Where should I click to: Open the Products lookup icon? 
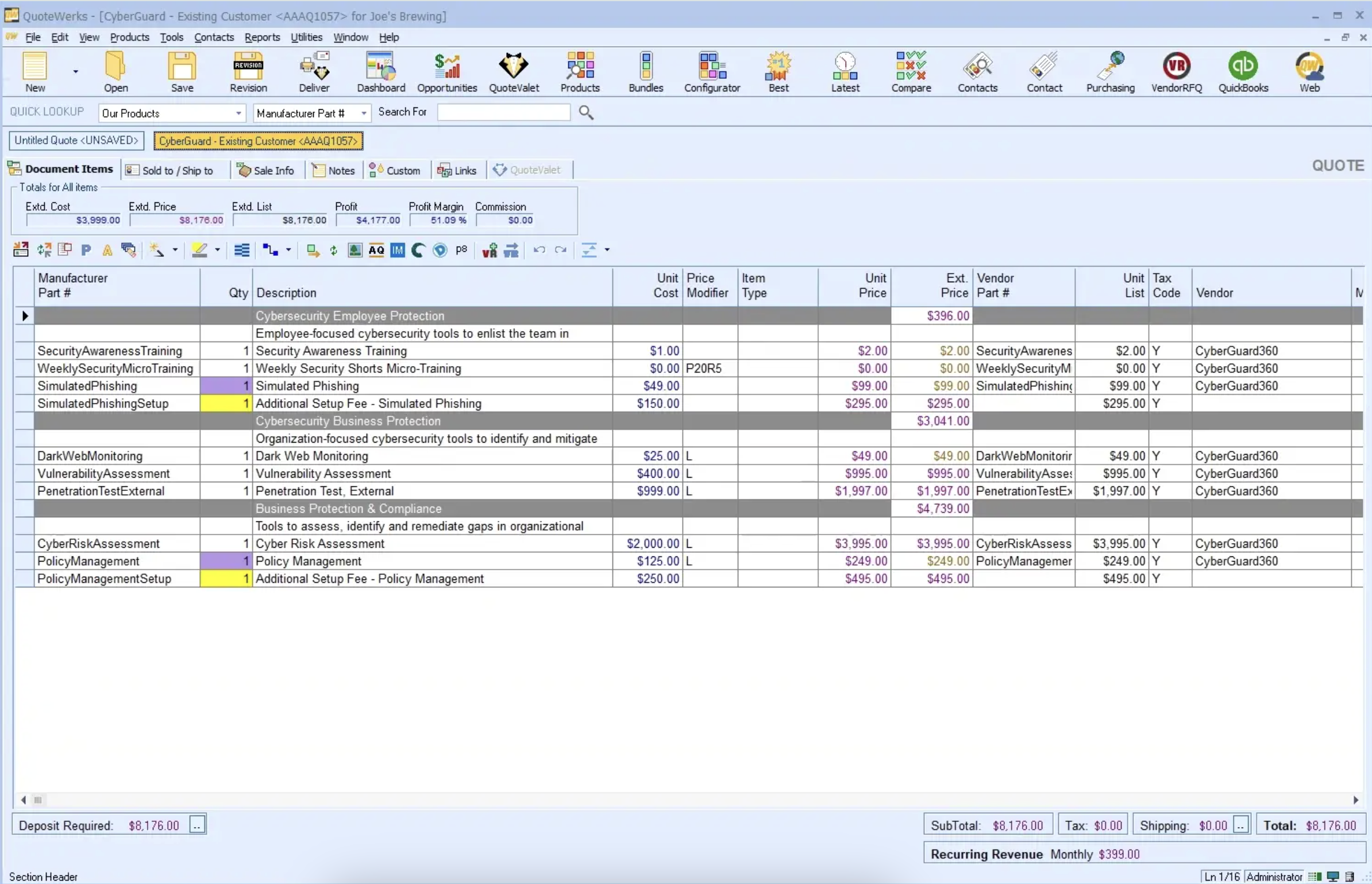click(x=580, y=72)
